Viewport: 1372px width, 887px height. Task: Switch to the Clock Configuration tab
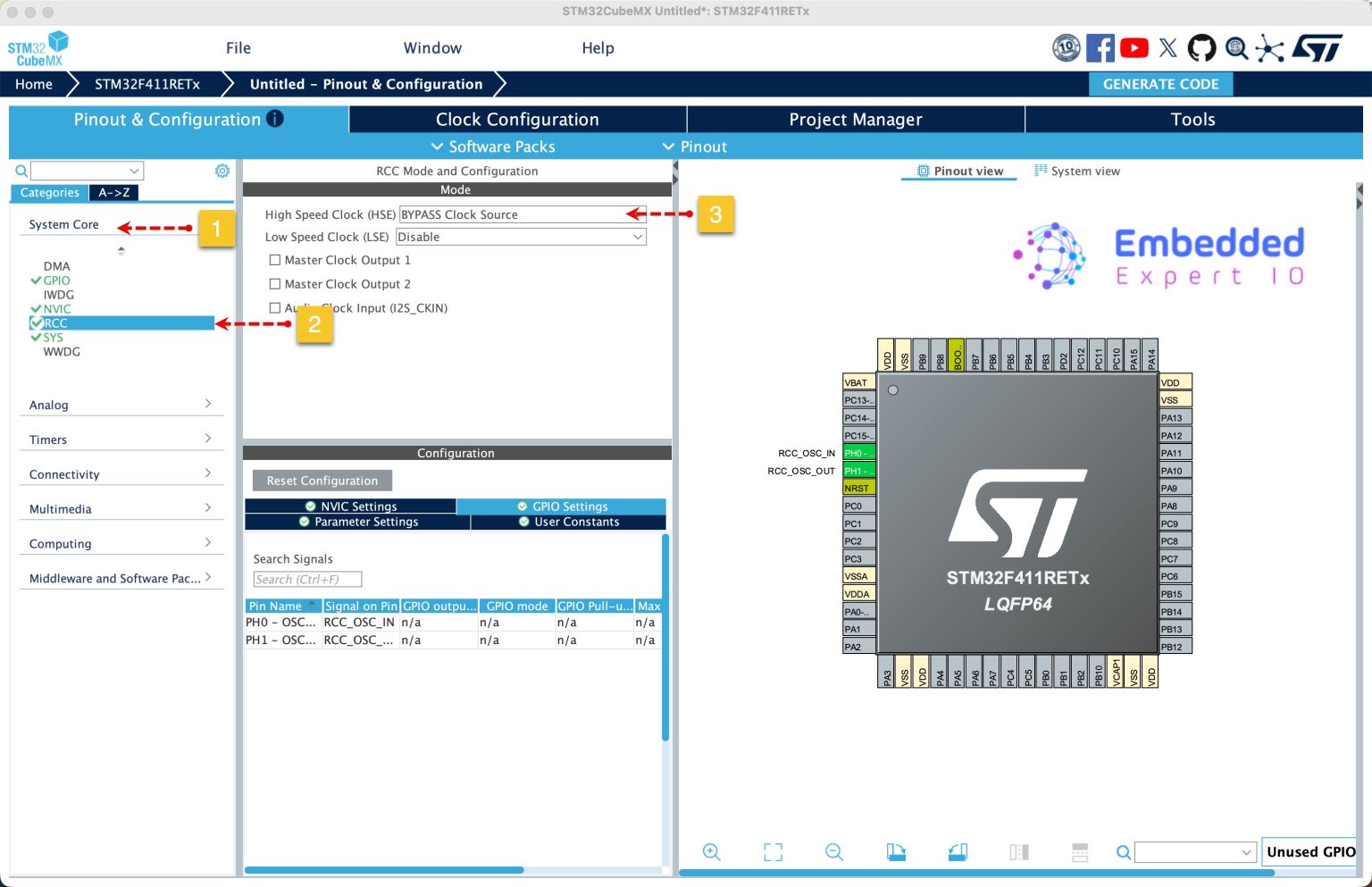pos(516,119)
